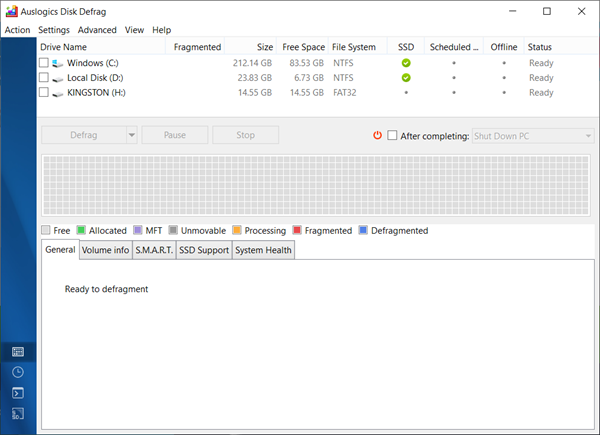Switch to the General tab

pyautogui.click(x=60, y=249)
